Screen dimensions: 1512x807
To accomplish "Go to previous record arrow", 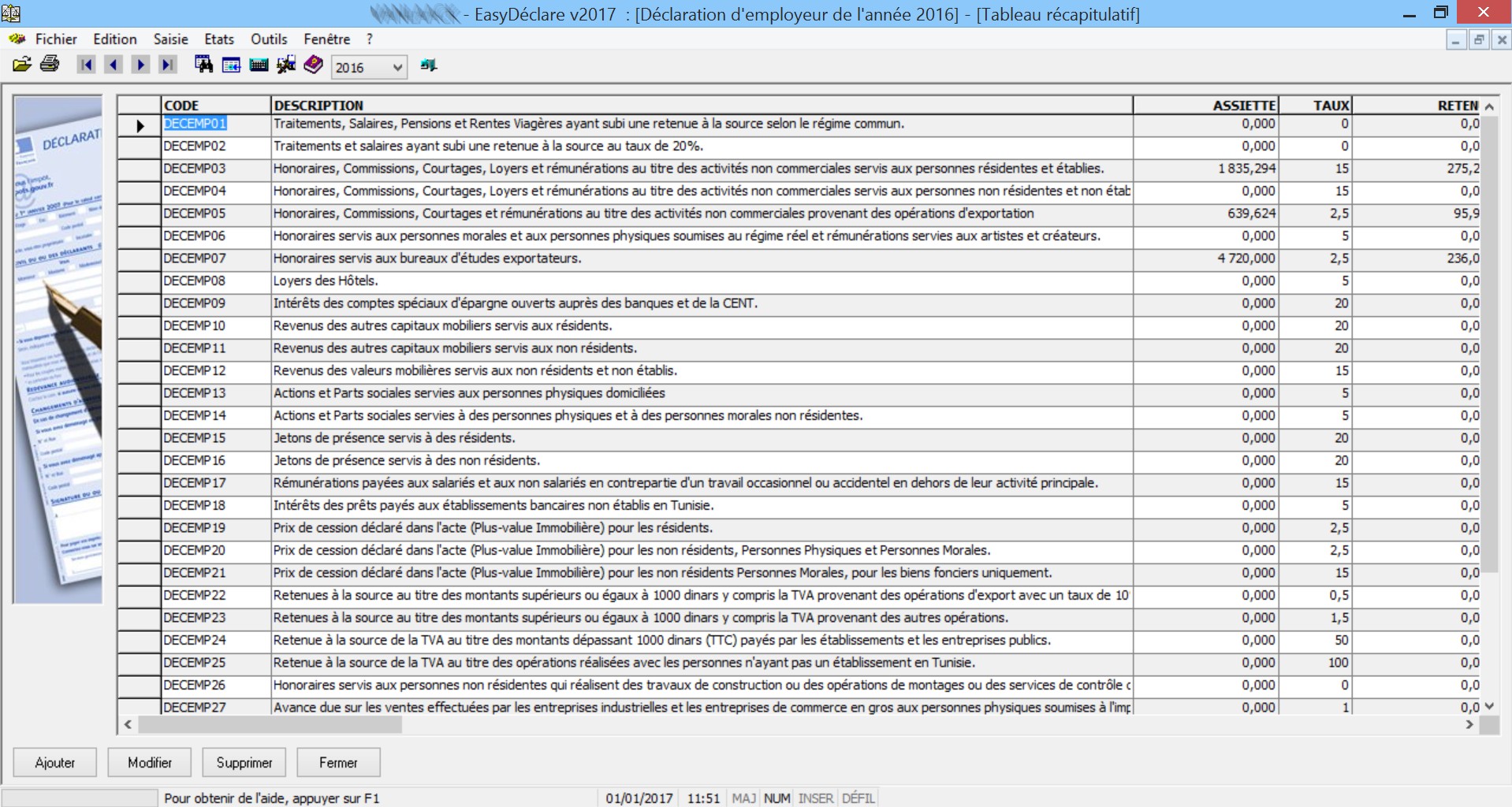I will [x=114, y=65].
